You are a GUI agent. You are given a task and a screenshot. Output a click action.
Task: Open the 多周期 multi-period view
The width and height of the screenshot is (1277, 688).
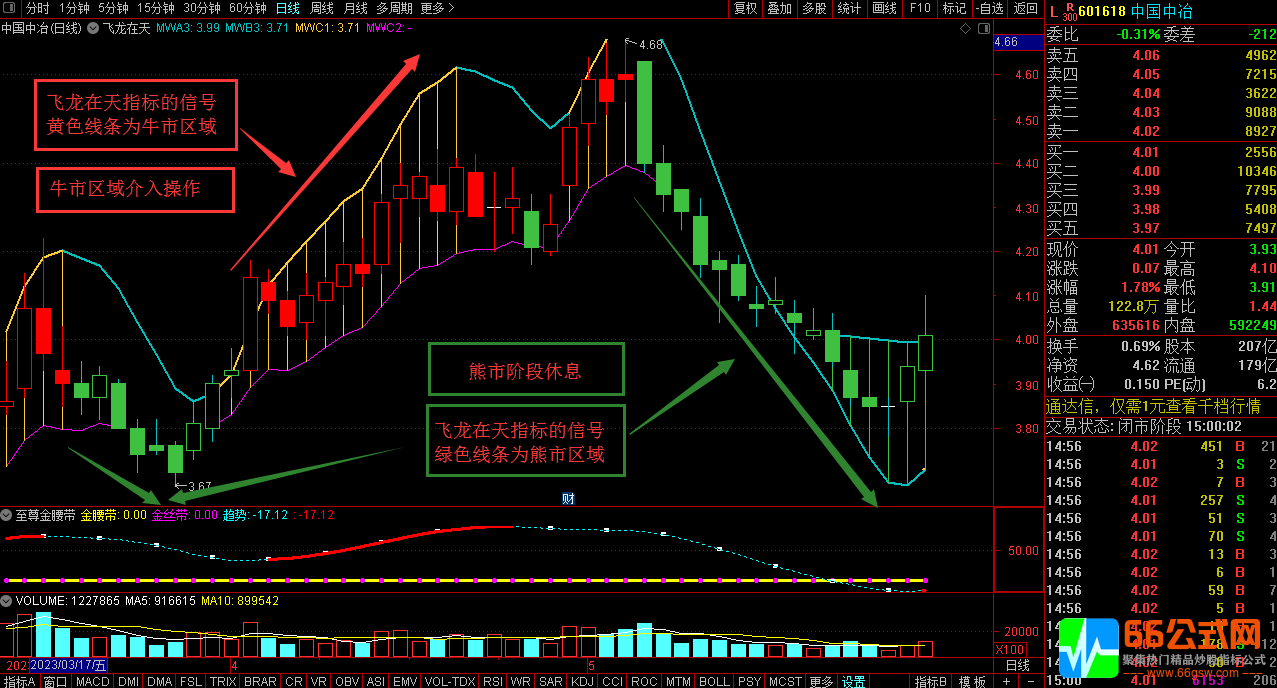click(394, 8)
